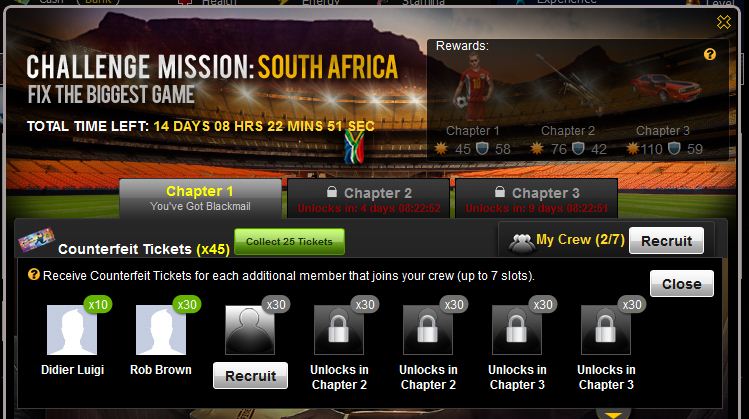749x419 pixels.
Task: Click Recruit under the empty crew slot
Action: point(250,376)
